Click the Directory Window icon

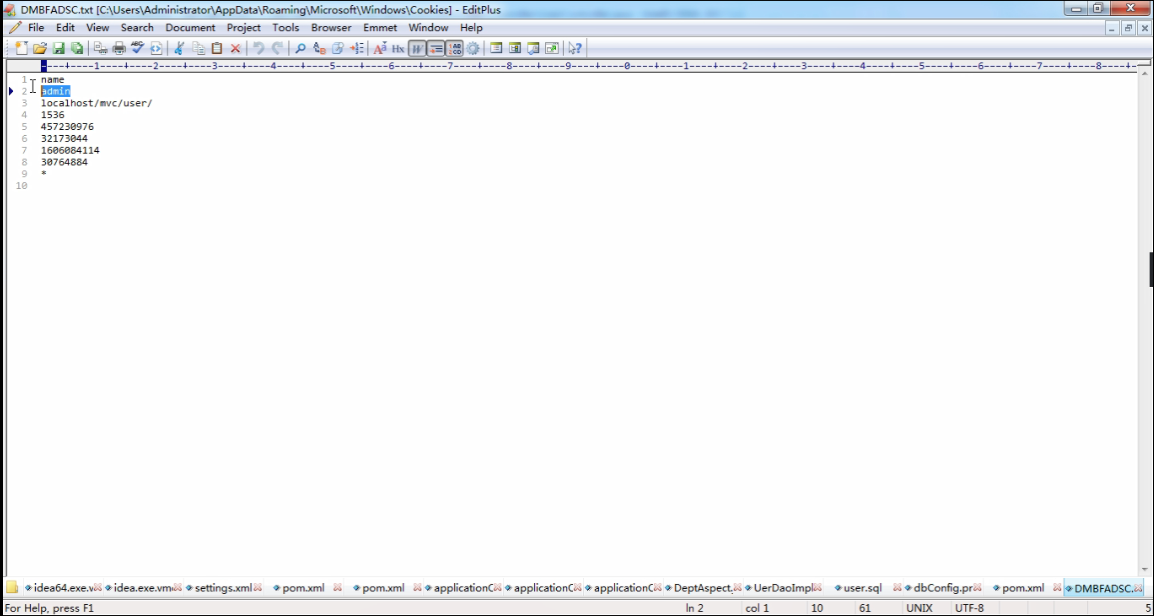[496, 49]
